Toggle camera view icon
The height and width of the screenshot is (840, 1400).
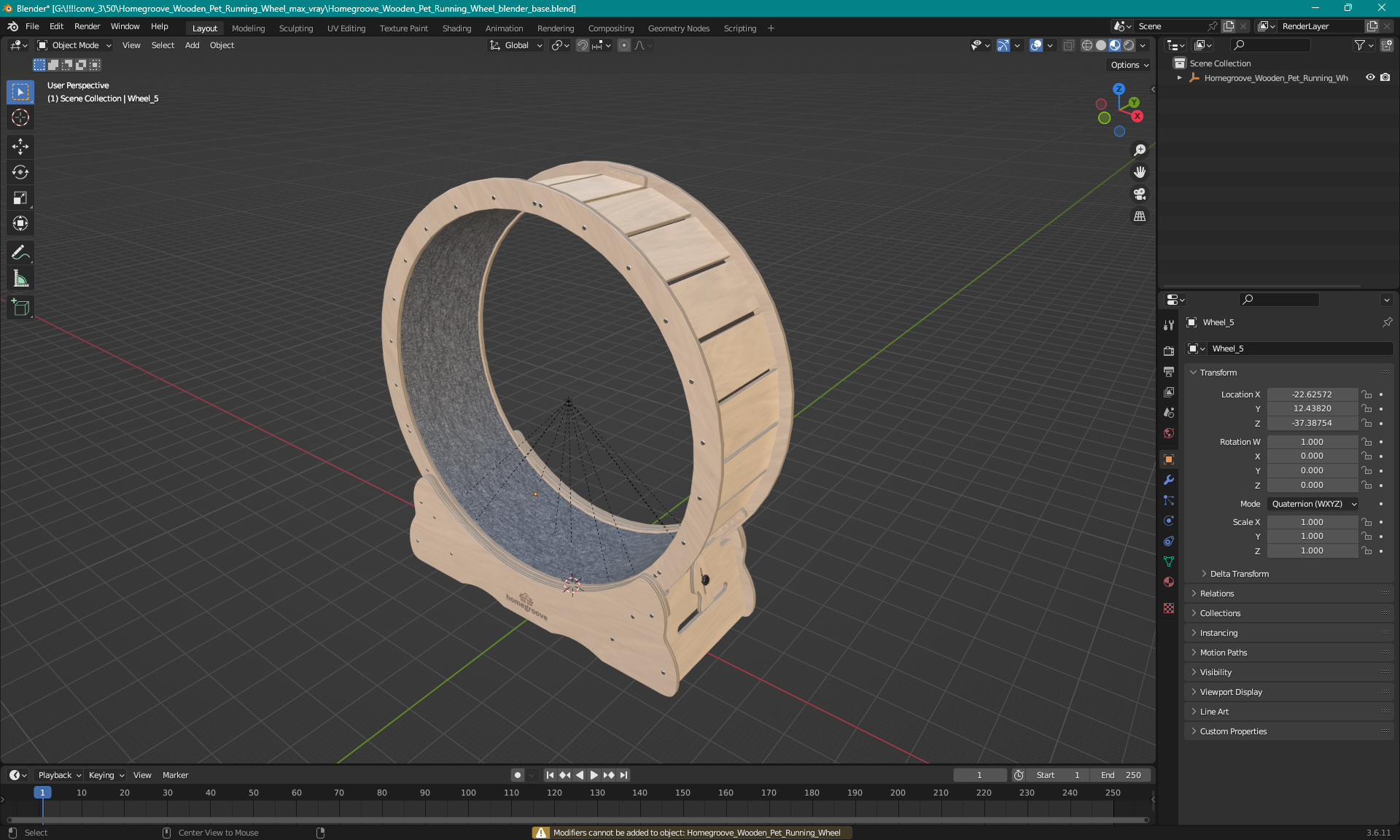1140,194
